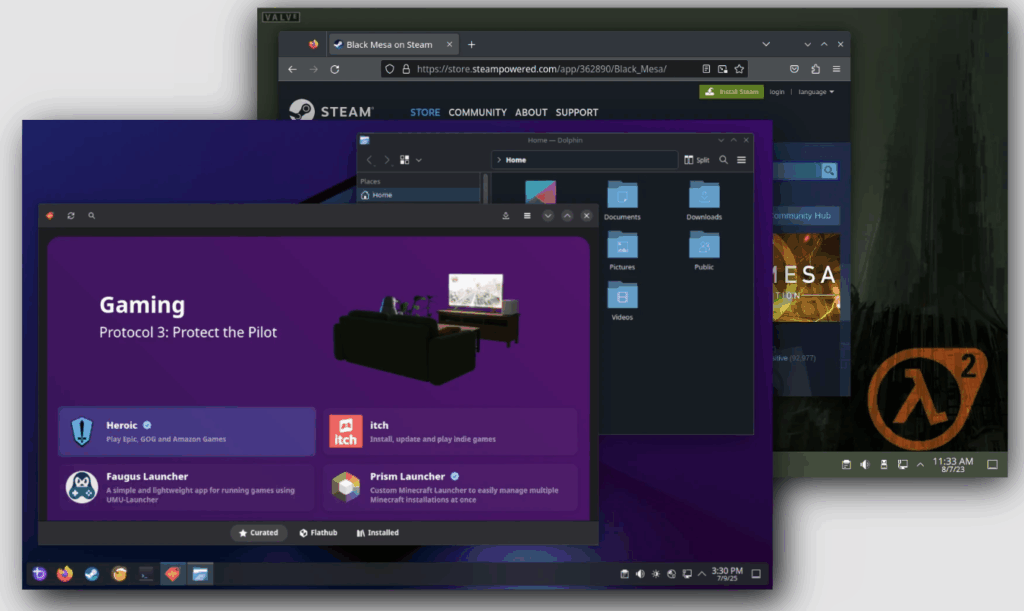The width and height of the screenshot is (1024, 611).
Task: Click the app store logo icon in its header
Action: [50, 215]
